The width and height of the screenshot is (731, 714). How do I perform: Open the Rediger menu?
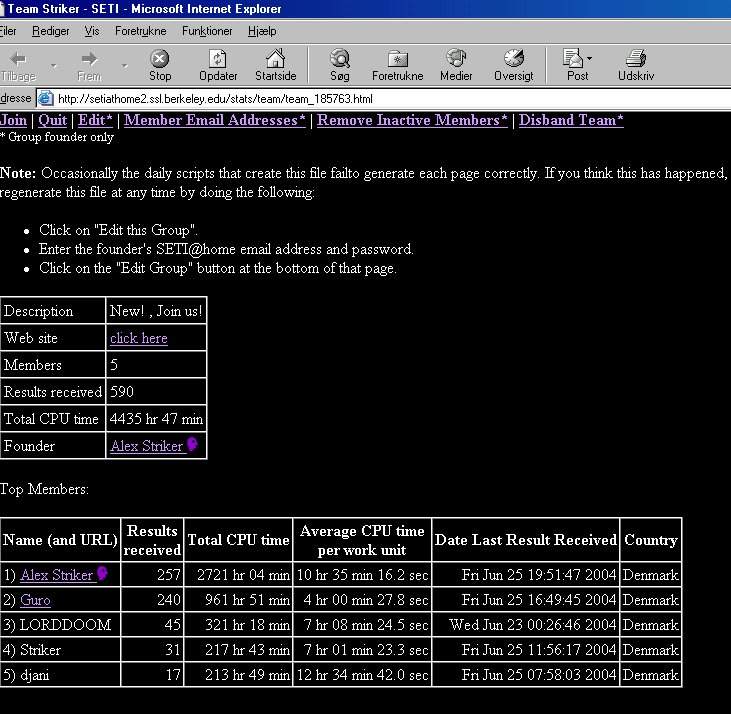pyautogui.click(x=50, y=31)
